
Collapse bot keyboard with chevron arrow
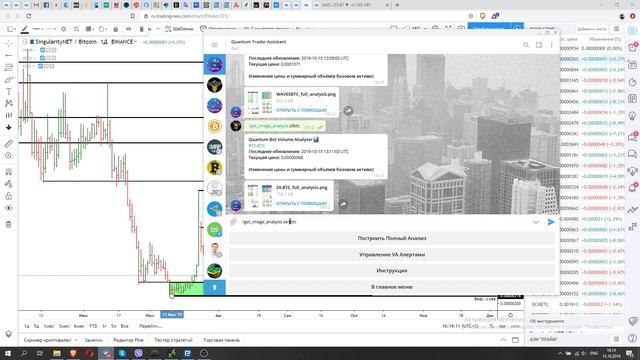click(536, 222)
